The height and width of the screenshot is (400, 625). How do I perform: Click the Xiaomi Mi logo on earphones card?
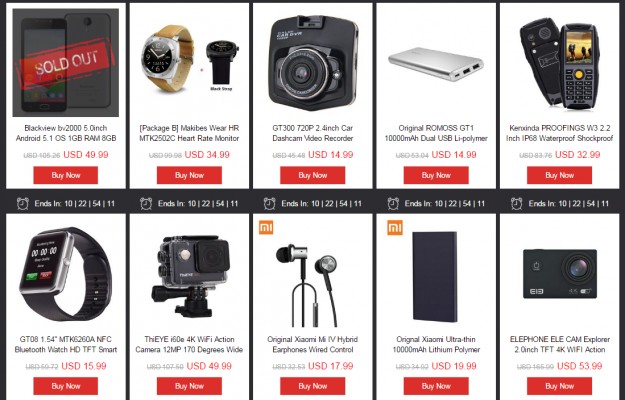266,228
